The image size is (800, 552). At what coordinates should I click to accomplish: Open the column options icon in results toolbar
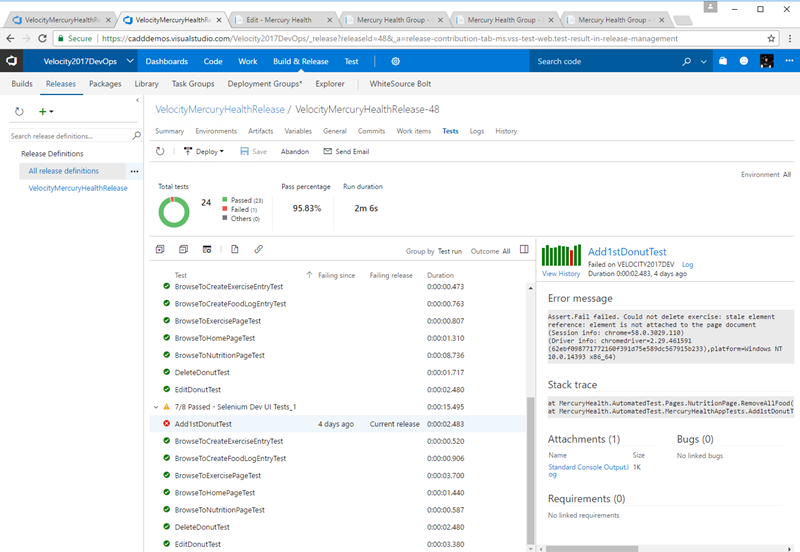207,249
